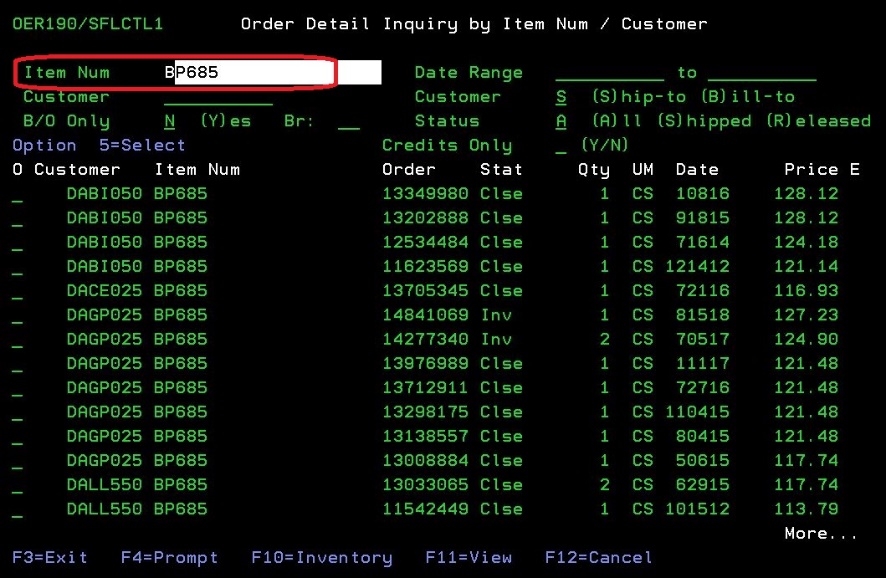Click the Br branch input field
Screen dimensions: 886x578
pyautogui.click(x=348, y=122)
